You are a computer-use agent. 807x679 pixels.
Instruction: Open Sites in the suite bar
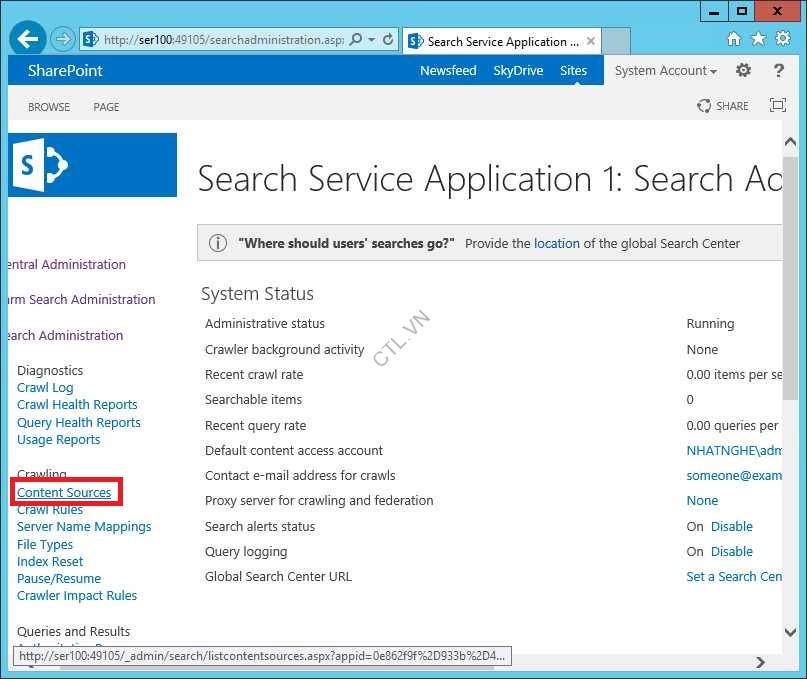(x=573, y=71)
